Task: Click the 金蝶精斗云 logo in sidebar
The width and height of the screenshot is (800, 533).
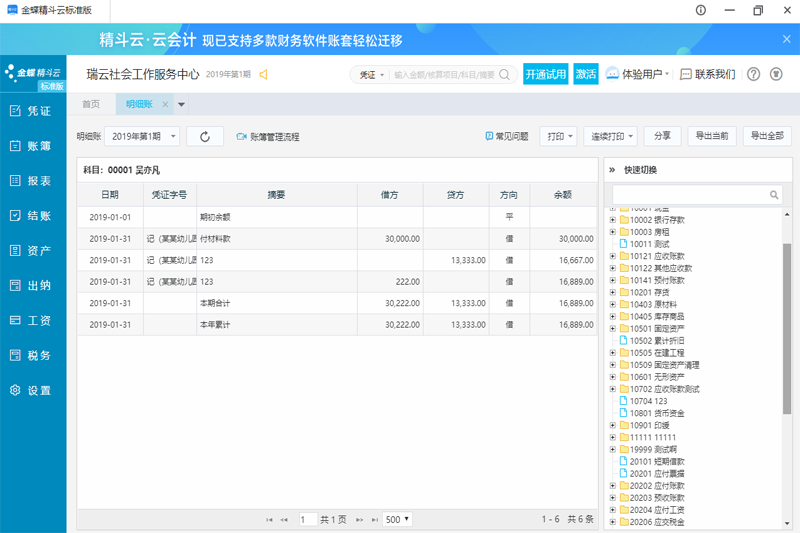Action: [33, 73]
